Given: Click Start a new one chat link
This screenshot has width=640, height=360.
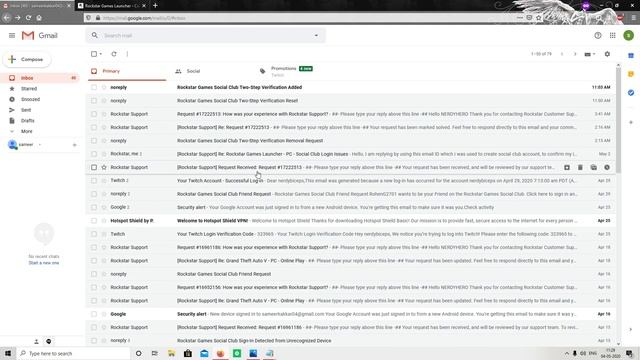Looking at the screenshot, I should (x=44, y=263).
